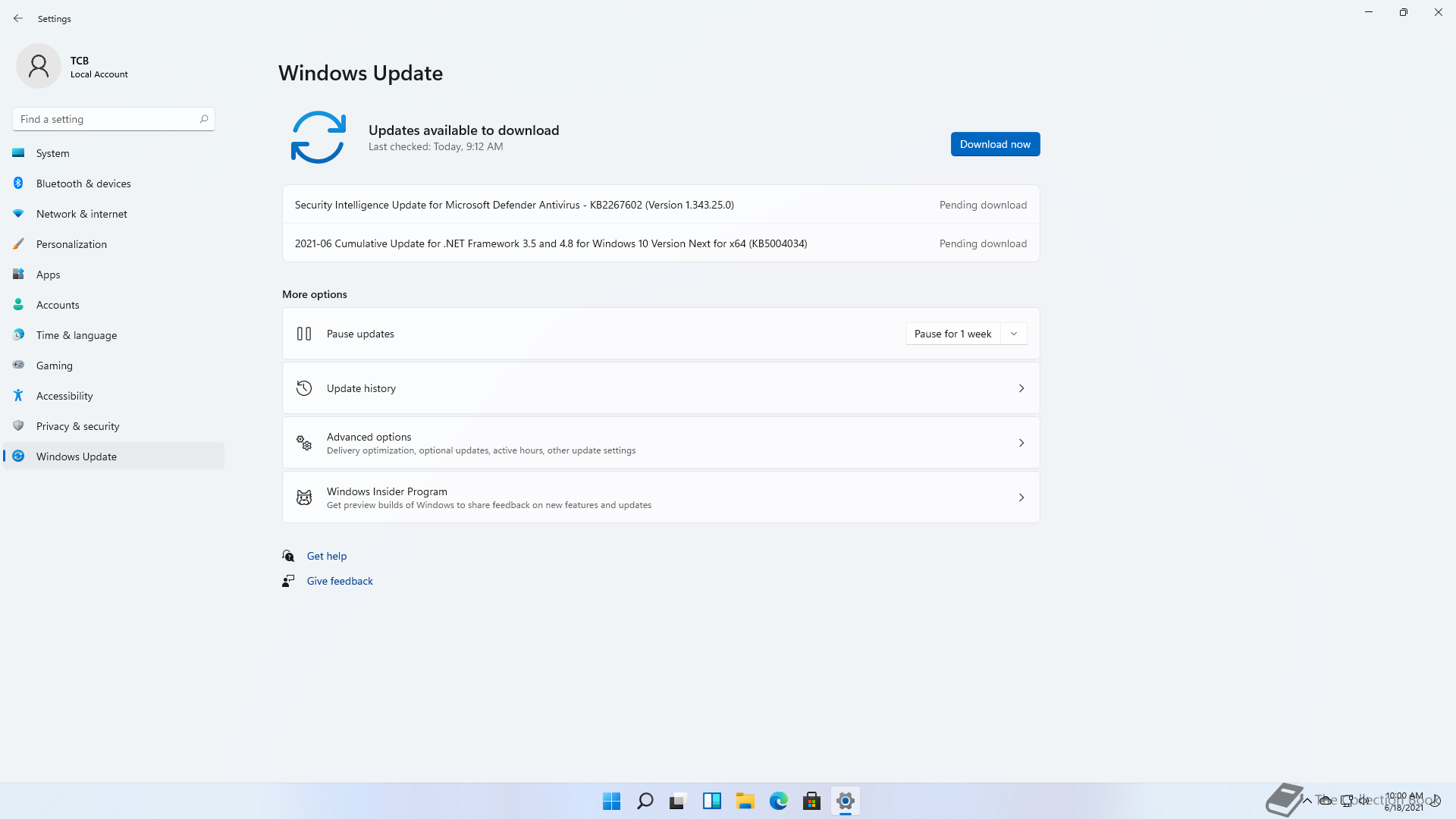Viewport: 1456px width, 819px height.
Task: Expand Update history with its chevron
Action: [x=1021, y=388]
